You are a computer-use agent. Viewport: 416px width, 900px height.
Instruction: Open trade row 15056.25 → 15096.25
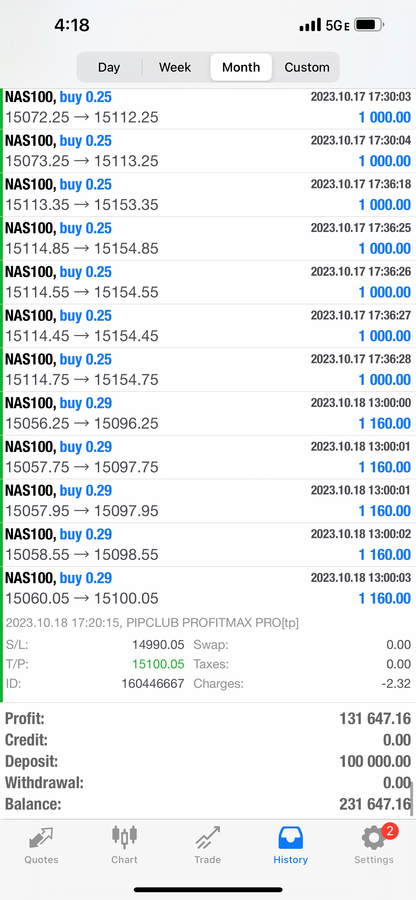(x=209, y=413)
